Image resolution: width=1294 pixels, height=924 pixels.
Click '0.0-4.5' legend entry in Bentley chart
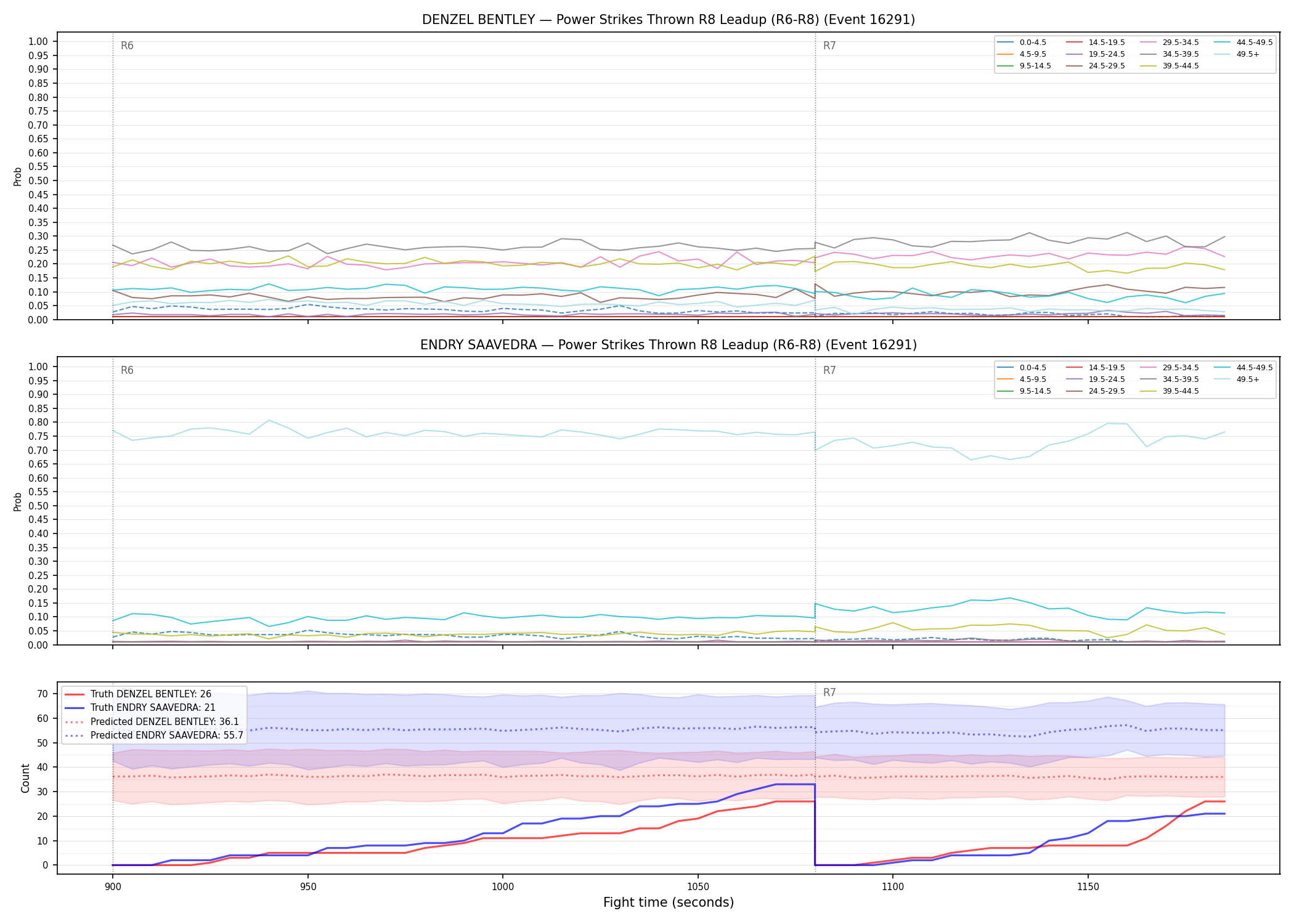click(1022, 43)
